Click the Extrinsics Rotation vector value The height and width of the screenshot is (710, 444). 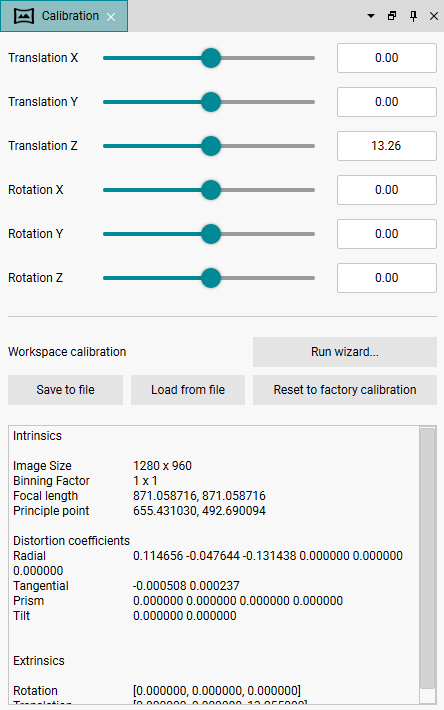[x=217, y=691]
